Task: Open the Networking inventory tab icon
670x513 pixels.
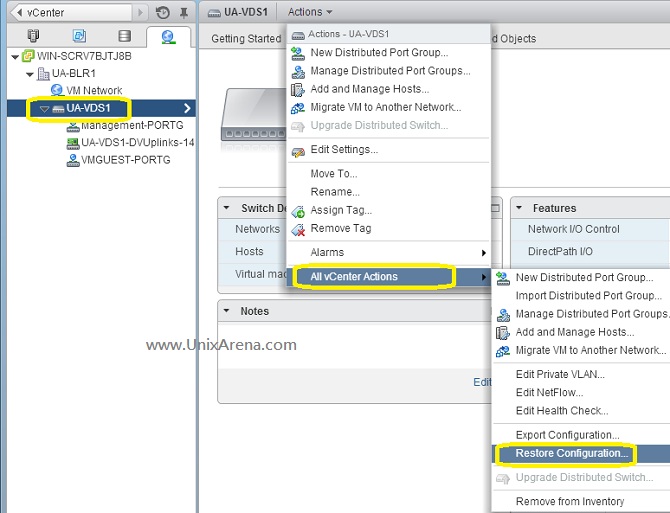Action: (168, 37)
